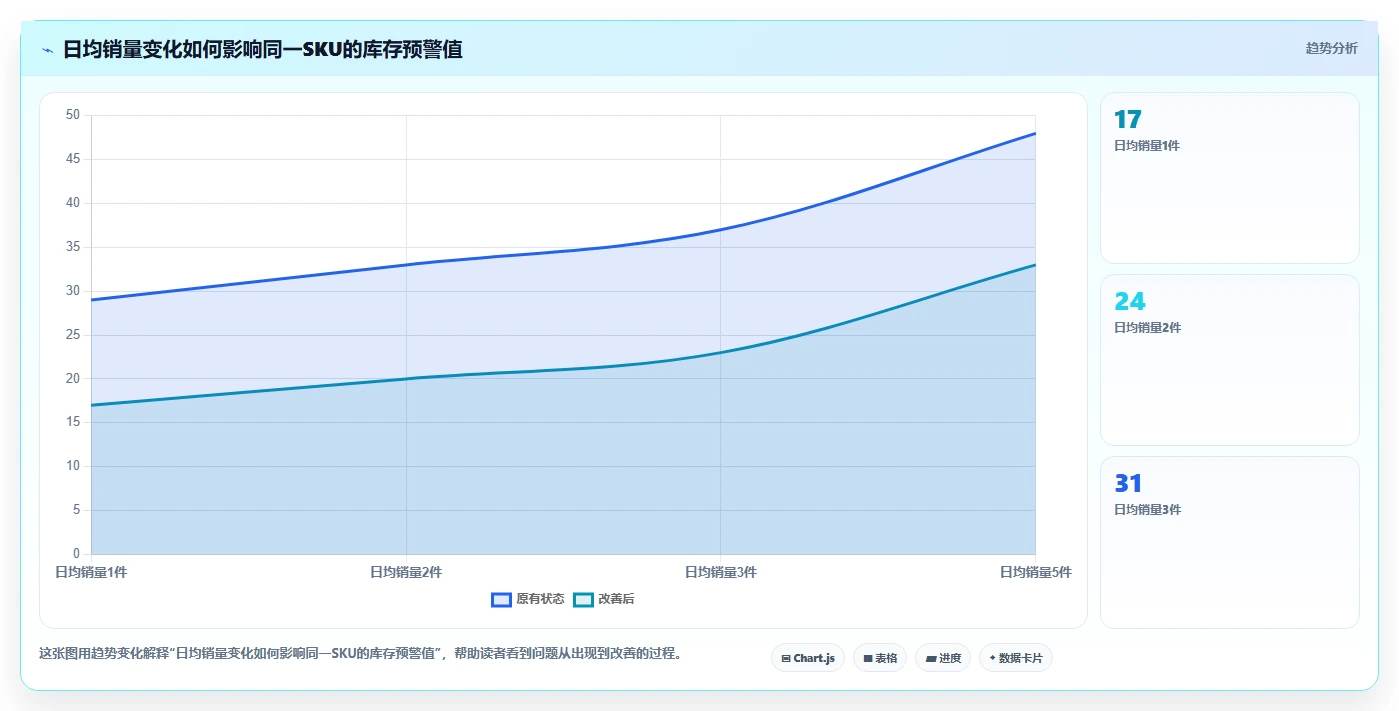Open the card showing value 31
This screenshot has width=1399, height=711.
point(1230,543)
